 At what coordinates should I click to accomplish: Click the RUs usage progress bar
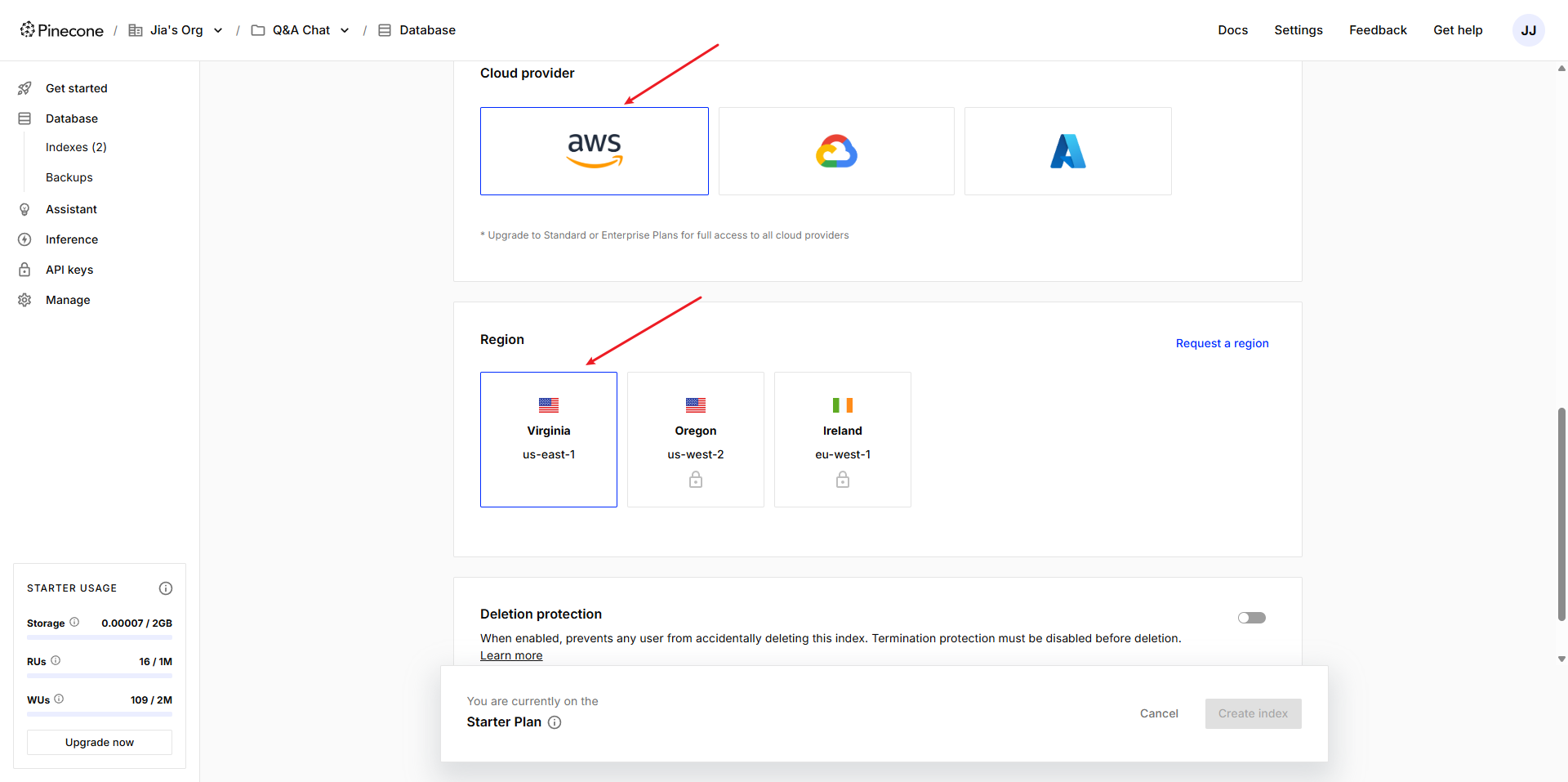pyautogui.click(x=100, y=676)
